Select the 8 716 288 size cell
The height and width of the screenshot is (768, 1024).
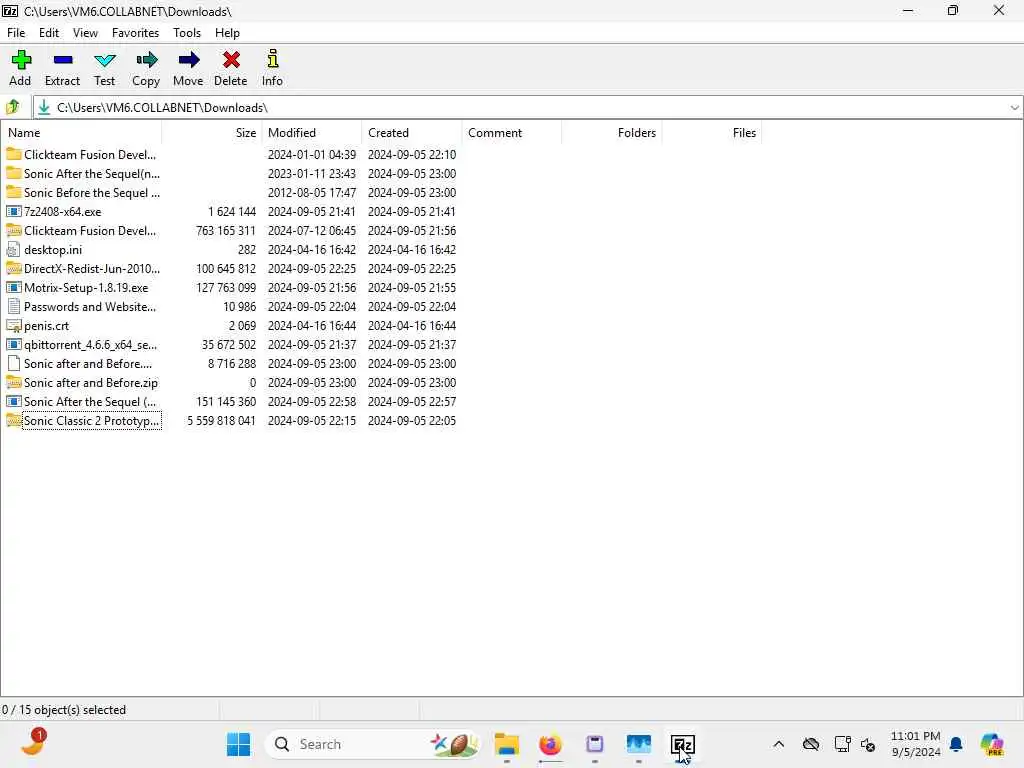click(232, 364)
